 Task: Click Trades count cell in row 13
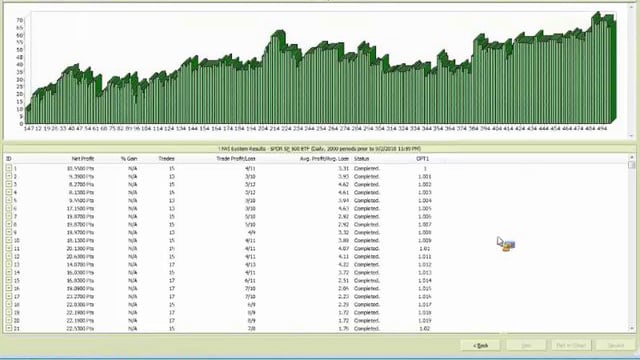coord(172,264)
